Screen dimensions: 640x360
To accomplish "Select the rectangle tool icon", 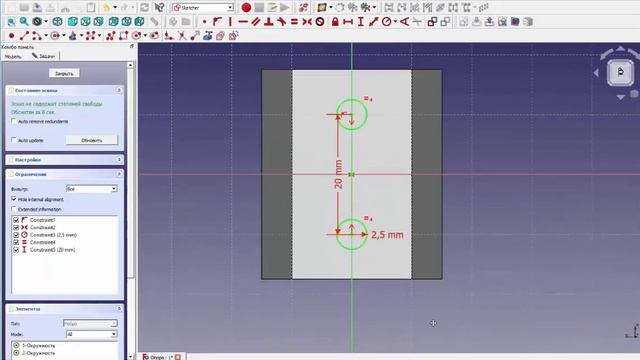I will coord(123,36).
